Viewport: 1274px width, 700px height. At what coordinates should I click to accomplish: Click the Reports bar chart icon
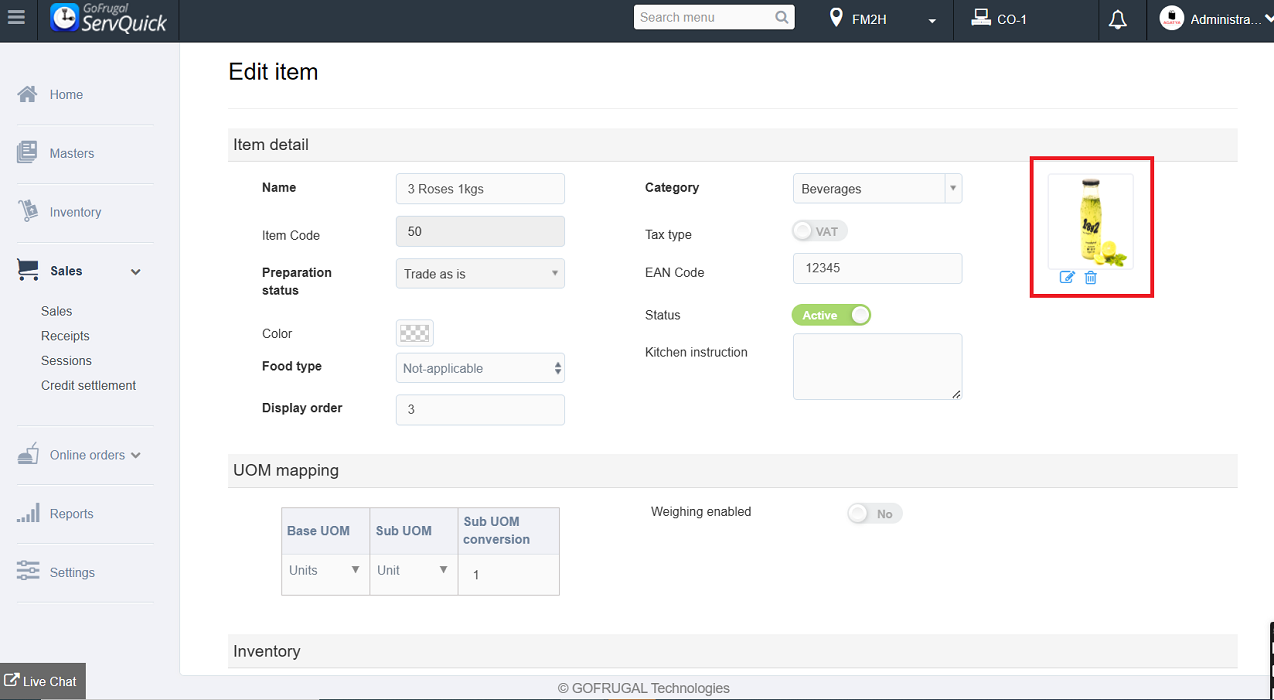tap(28, 513)
